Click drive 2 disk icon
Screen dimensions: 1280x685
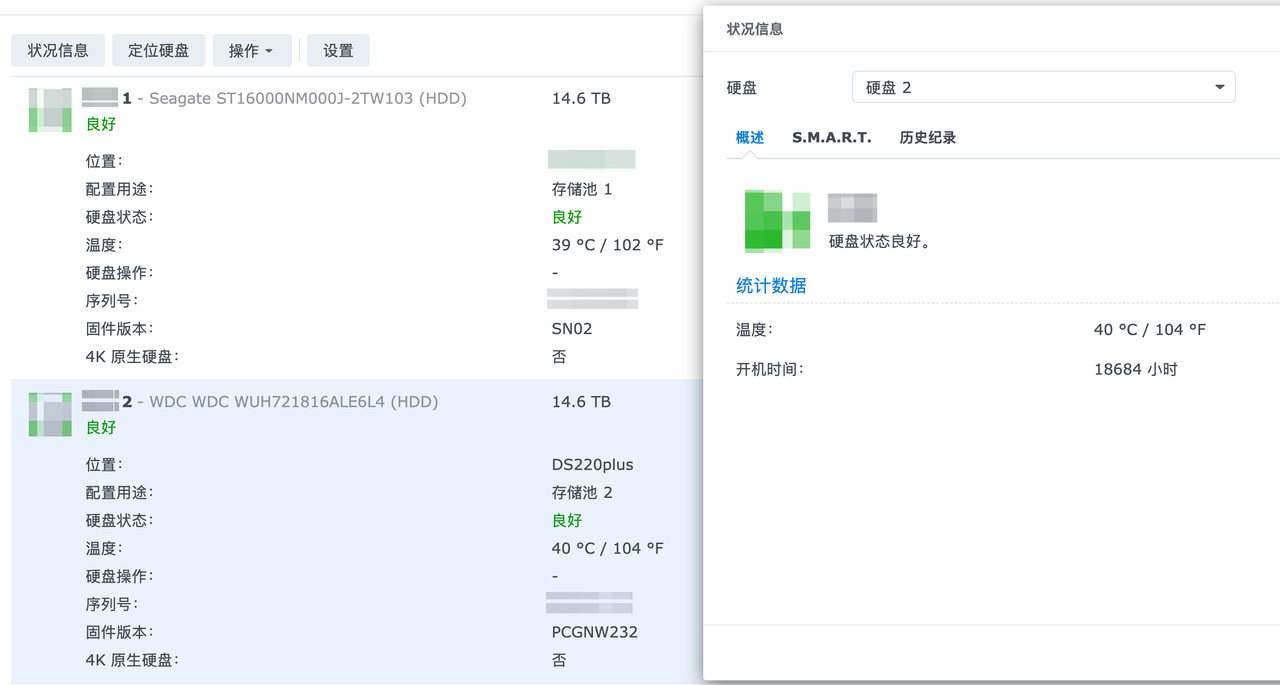pos(50,414)
